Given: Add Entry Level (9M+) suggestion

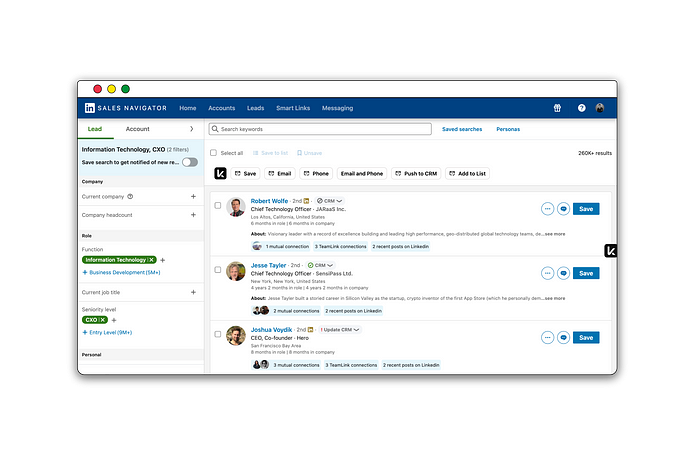Looking at the screenshot, I should coord(107,333).
